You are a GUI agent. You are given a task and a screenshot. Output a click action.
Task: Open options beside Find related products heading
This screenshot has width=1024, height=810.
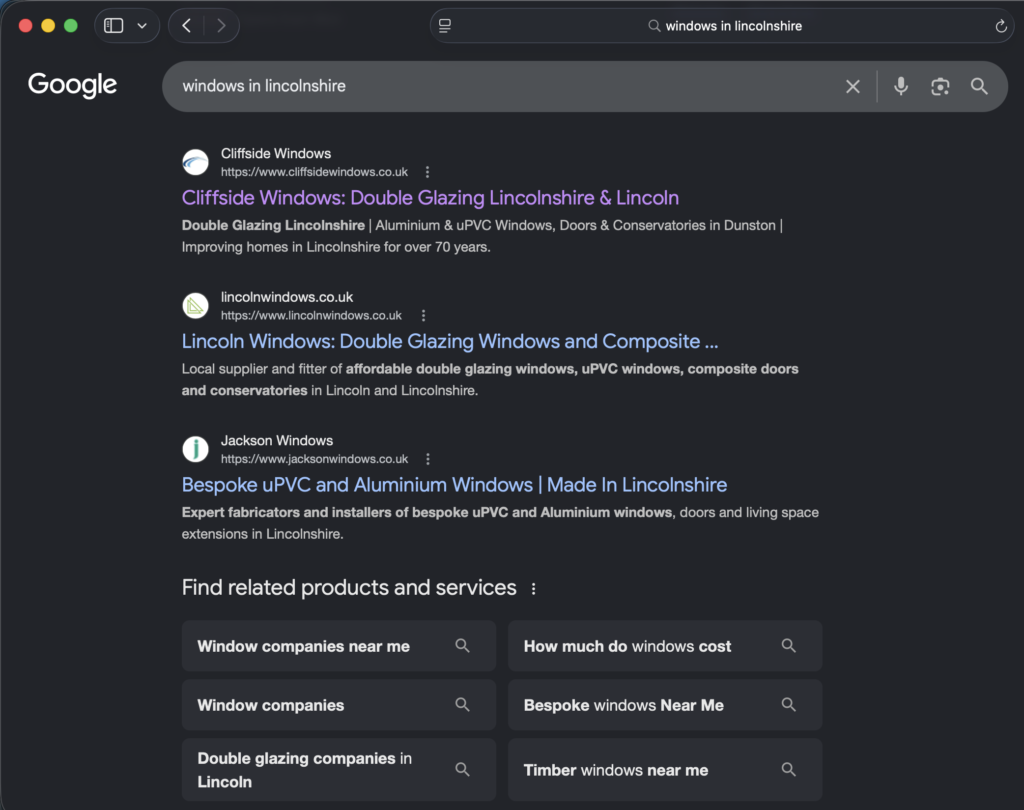coord(534,589)
